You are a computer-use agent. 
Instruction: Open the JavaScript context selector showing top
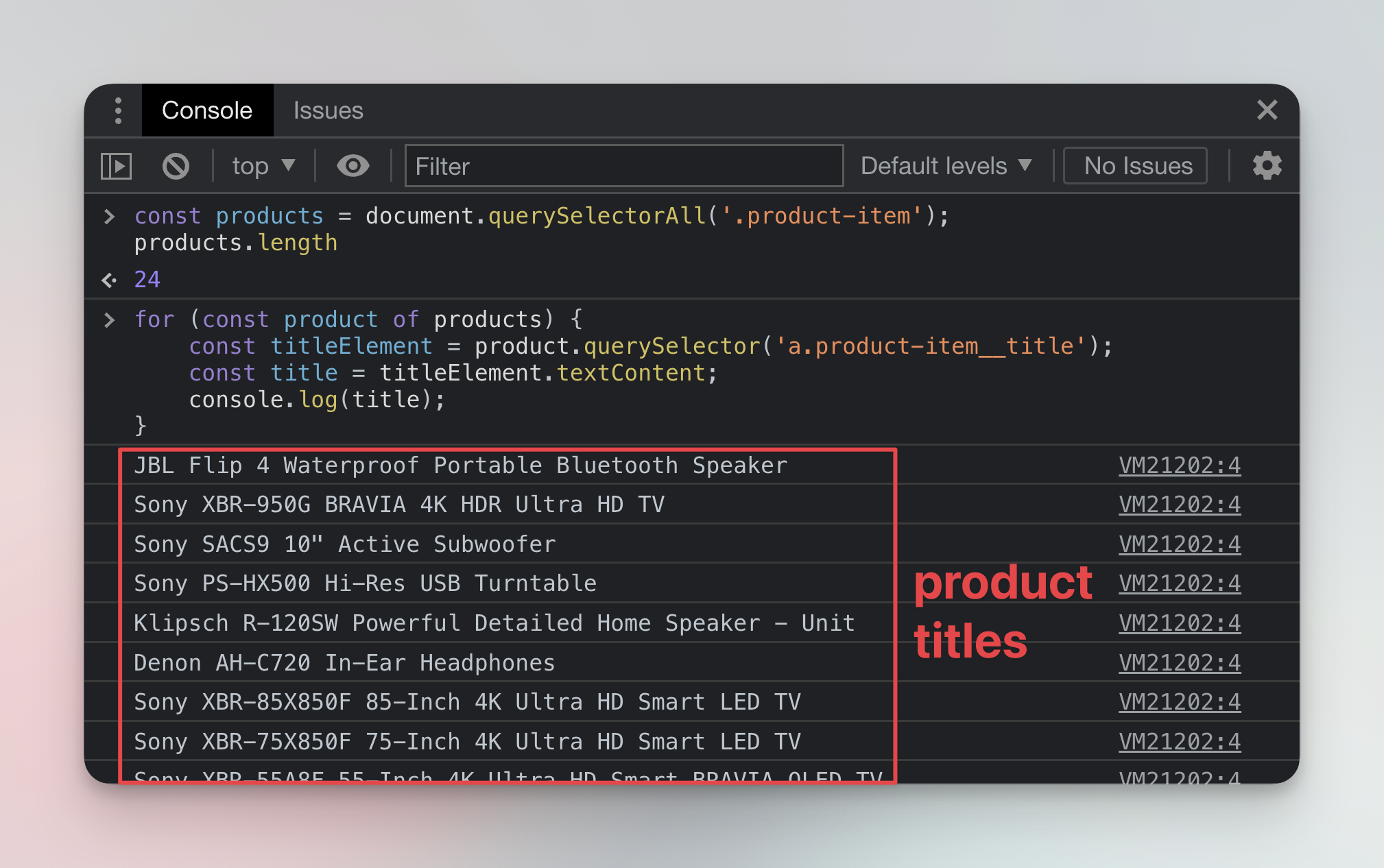click(263, 165)
